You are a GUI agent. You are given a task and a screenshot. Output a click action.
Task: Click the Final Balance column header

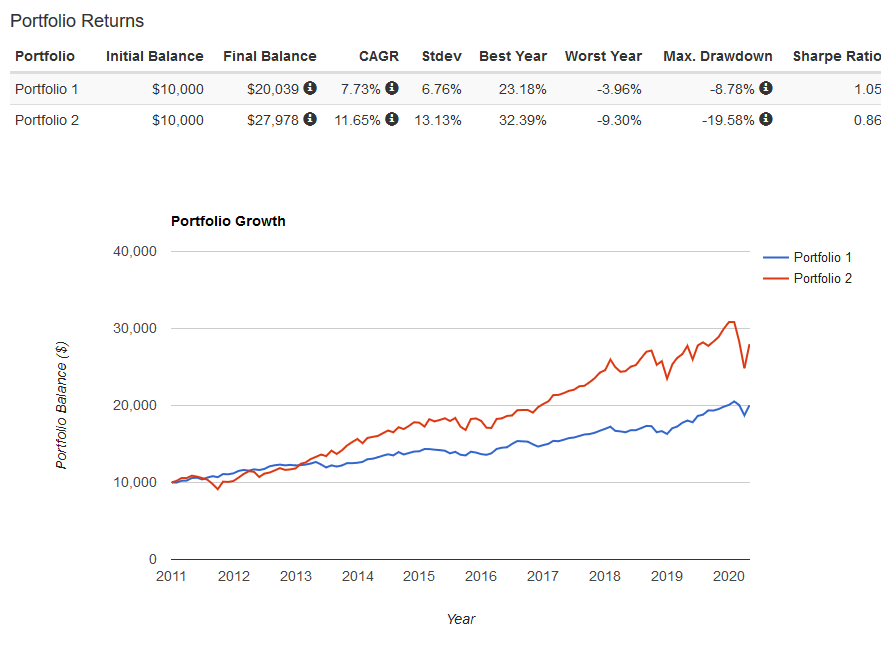click(270, 56)
